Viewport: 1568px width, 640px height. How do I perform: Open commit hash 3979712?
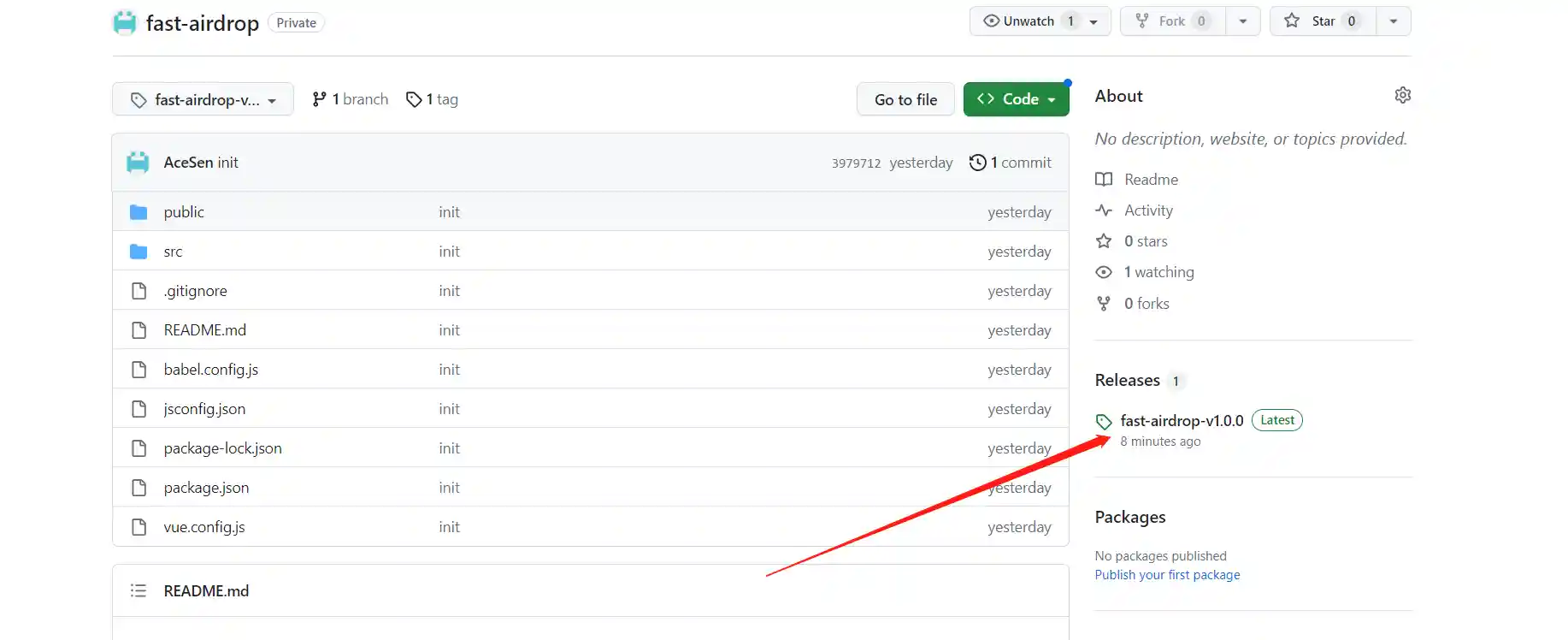pos(856,163)
